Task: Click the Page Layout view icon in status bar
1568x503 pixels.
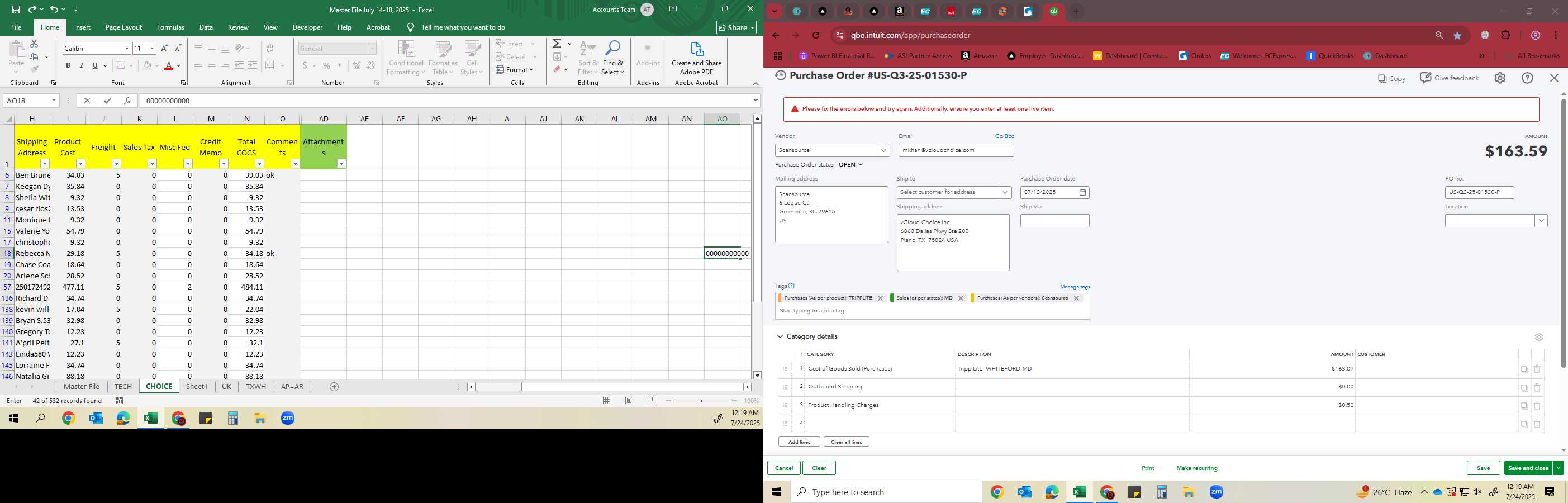Action: 629,401
